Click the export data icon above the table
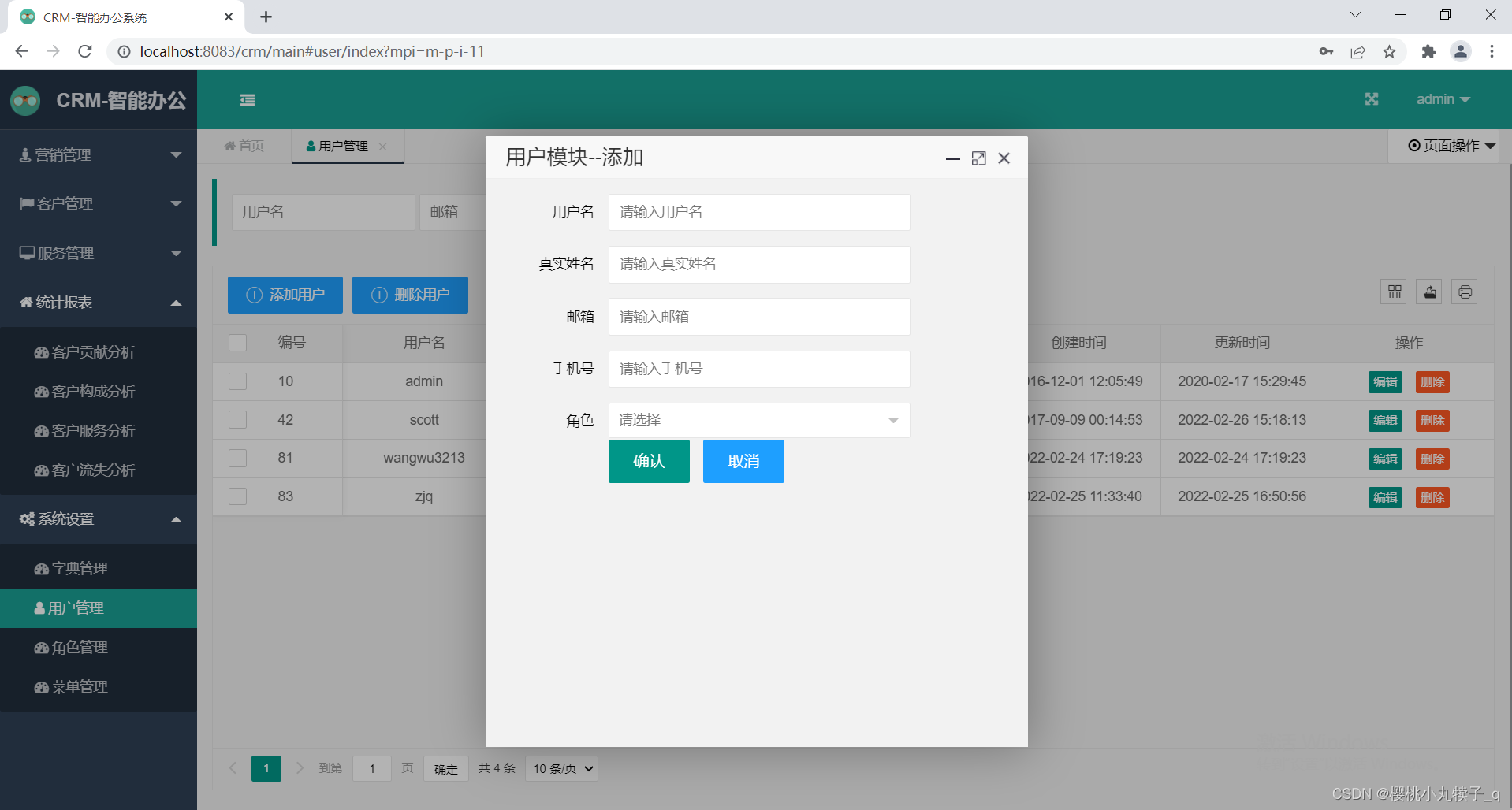1512x810 pixels. (1428, 292)
